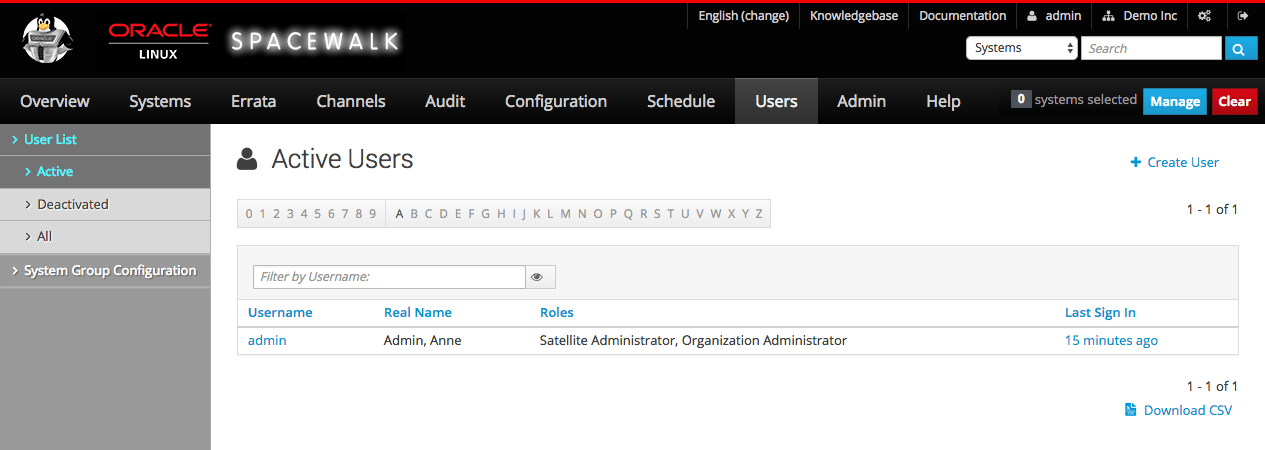Viewport: 1265px width, 450px height.
Task: Open the Schedule menu
Action: (x=681, y=101)
